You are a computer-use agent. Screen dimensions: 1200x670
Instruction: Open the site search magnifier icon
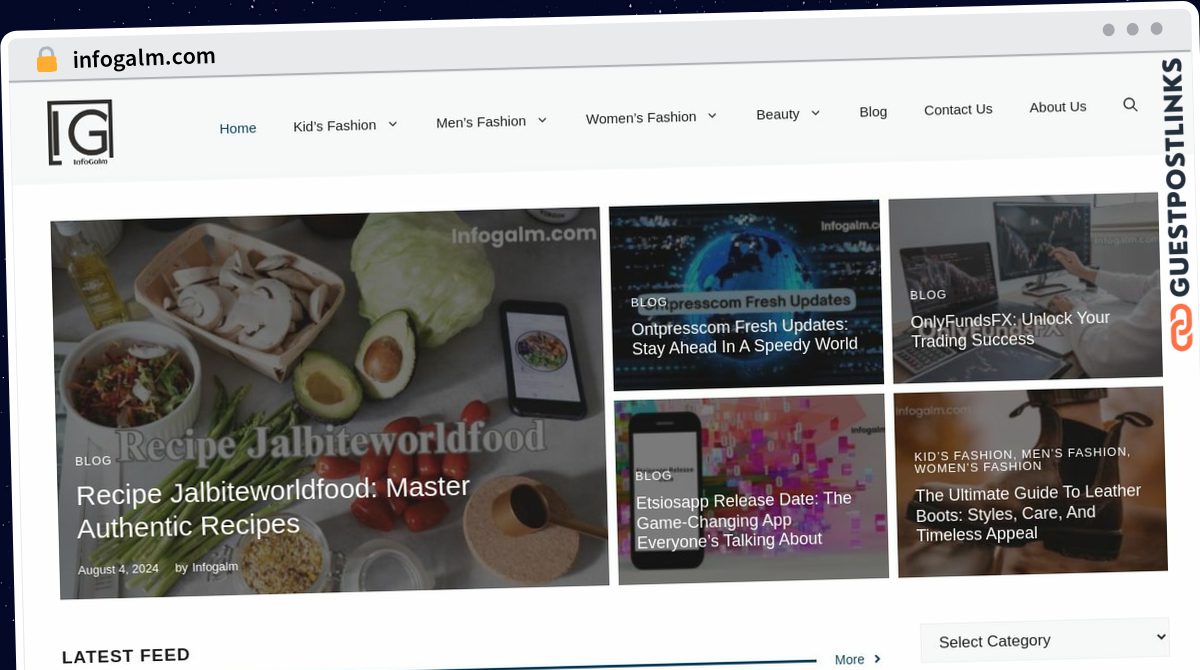(x=1130, y=104)
